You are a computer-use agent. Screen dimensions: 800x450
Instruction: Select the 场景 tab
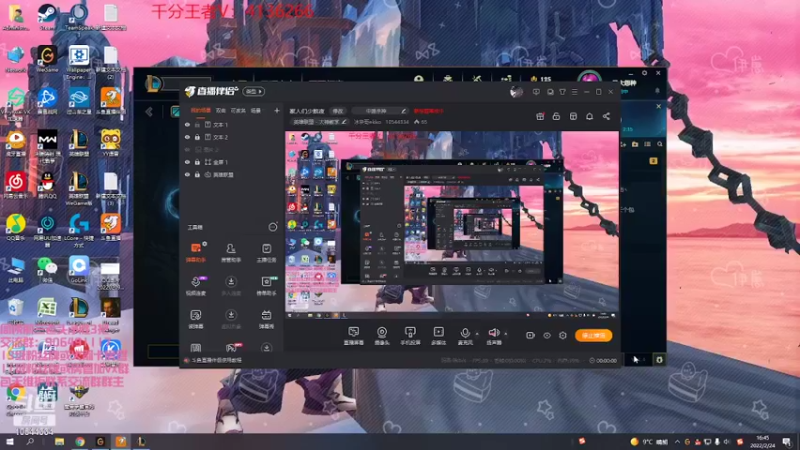click(x=256, y=110)
